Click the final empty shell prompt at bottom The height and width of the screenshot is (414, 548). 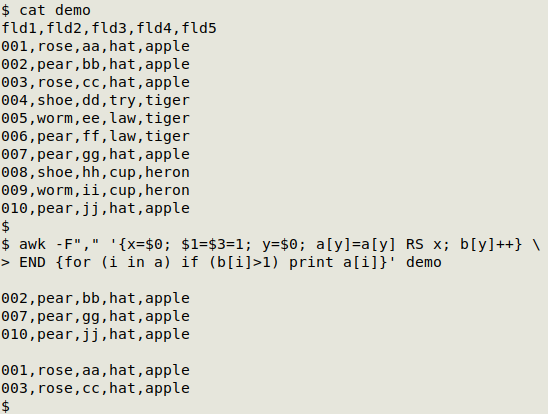pos(6,406)
